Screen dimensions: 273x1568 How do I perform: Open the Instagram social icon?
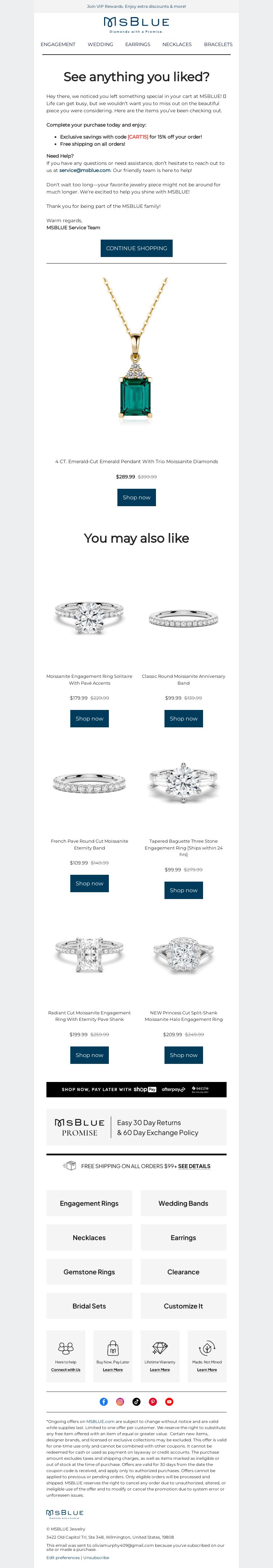tap(120, 1401)
